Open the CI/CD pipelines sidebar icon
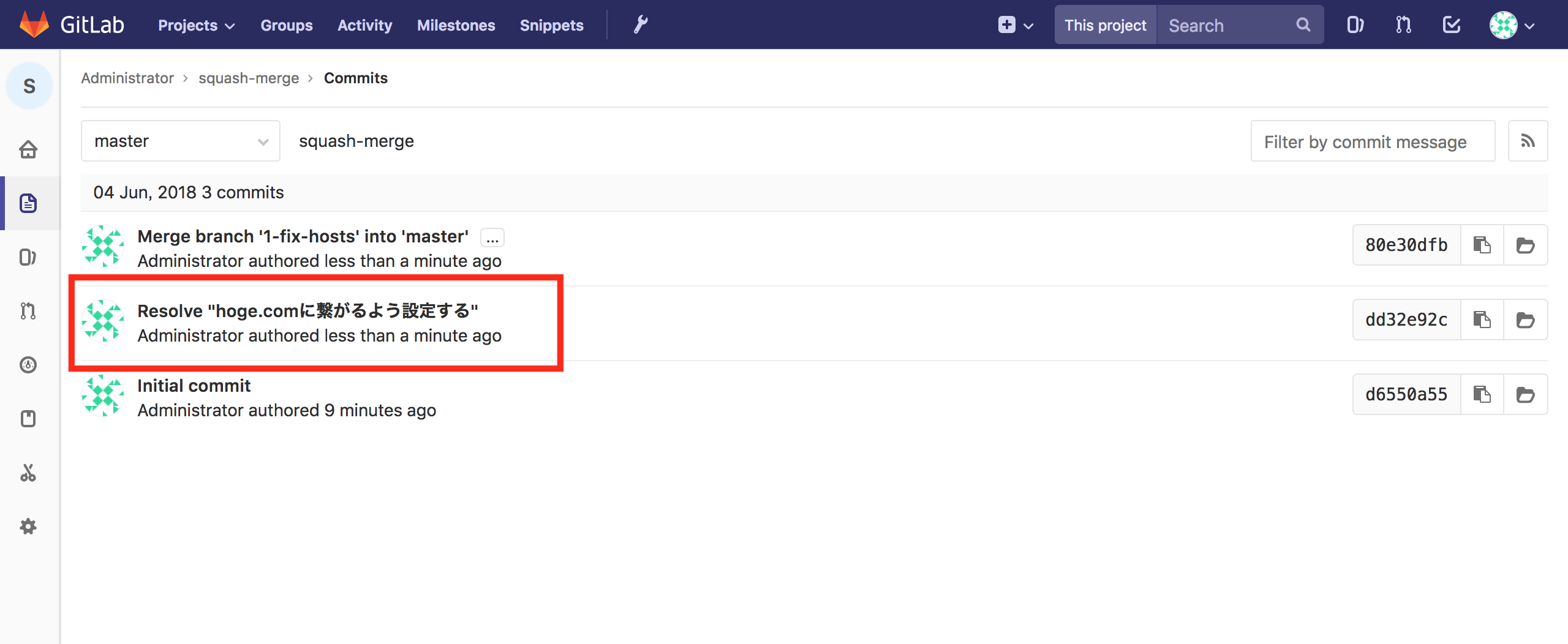Viewport: 1568px width, 644px height. tap(29, 365)
